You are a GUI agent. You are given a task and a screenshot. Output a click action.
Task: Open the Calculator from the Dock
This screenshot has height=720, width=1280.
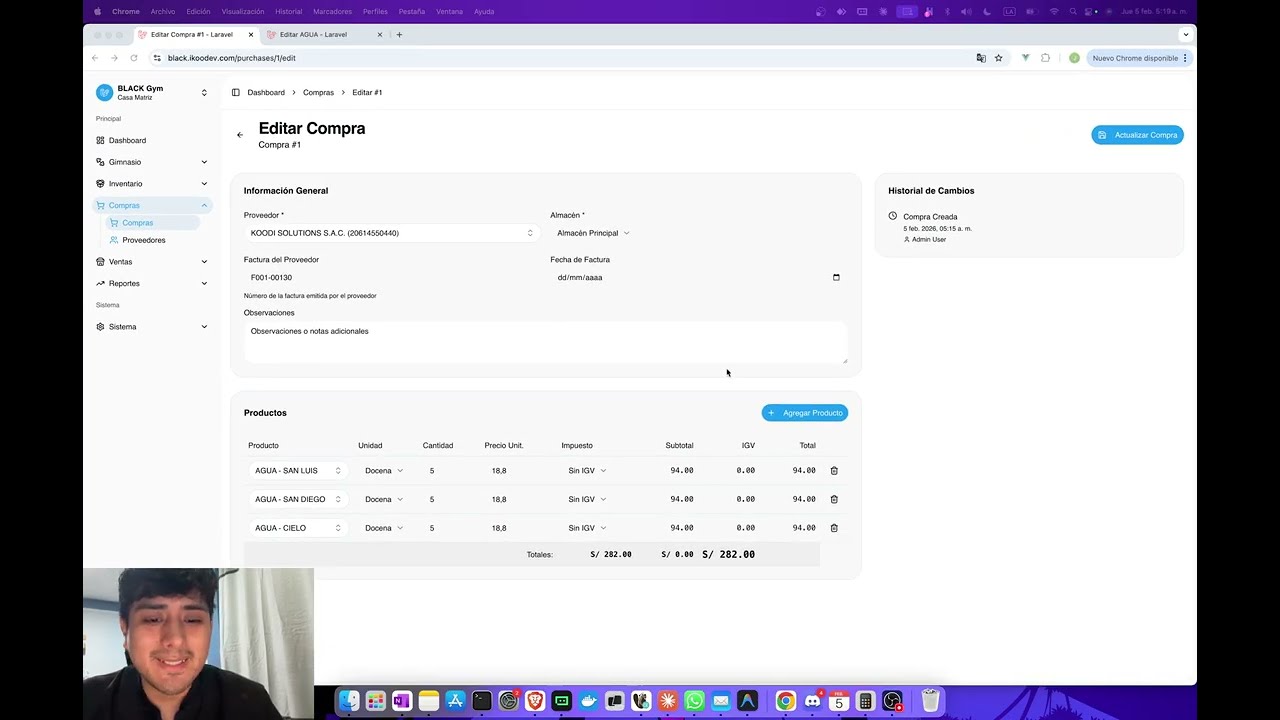(x=866, y=701)
